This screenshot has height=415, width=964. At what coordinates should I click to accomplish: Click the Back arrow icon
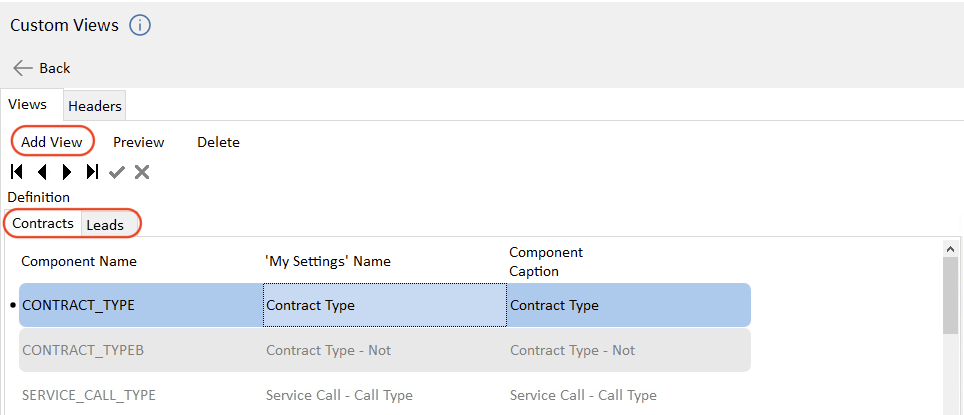pos(23,68)
